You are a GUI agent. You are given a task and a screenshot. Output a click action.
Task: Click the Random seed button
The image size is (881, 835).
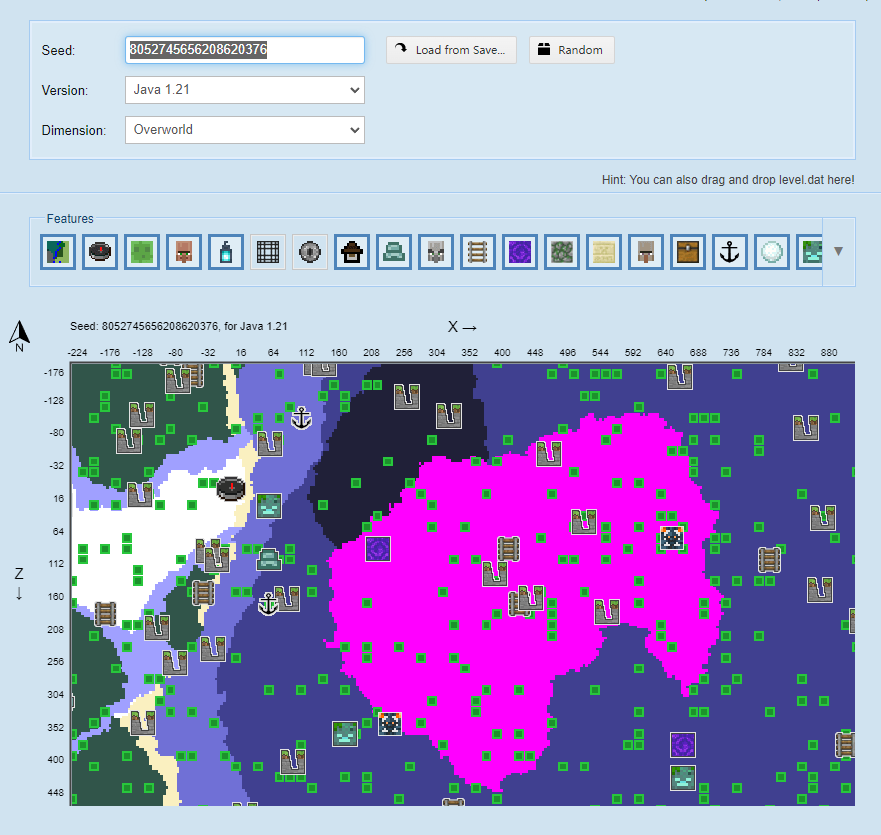pos(571,50)
